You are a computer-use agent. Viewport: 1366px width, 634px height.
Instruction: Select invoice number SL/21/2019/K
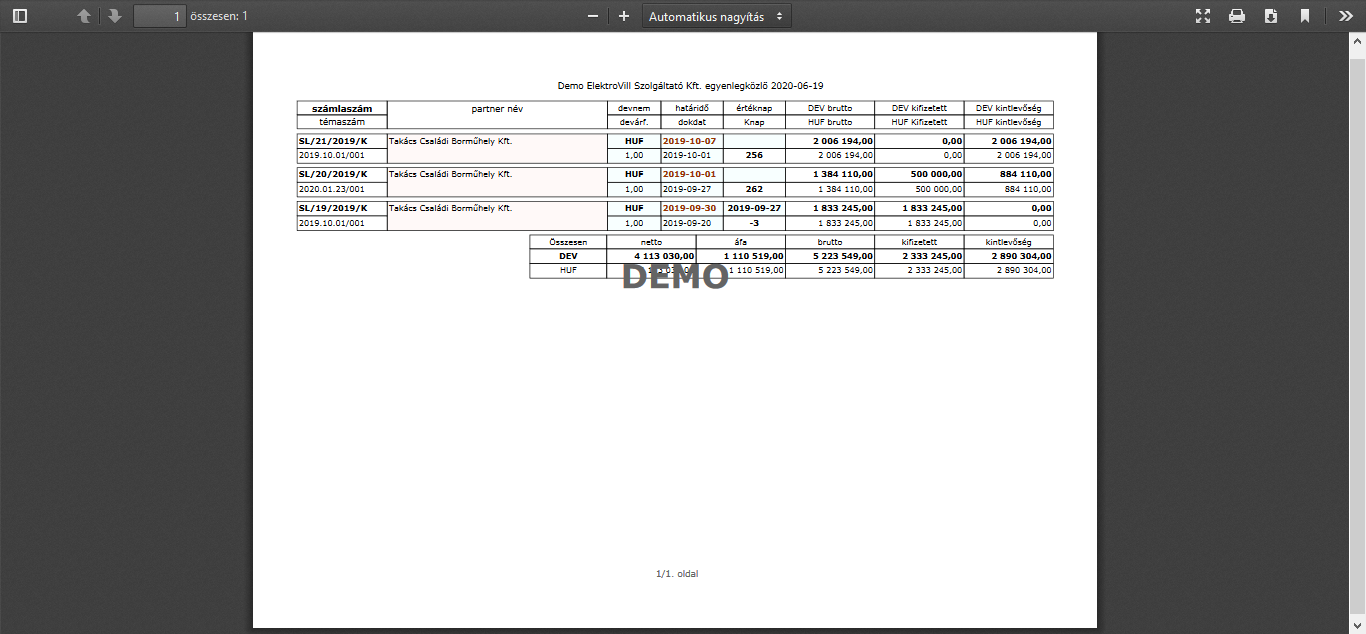(x=333, y=141)
